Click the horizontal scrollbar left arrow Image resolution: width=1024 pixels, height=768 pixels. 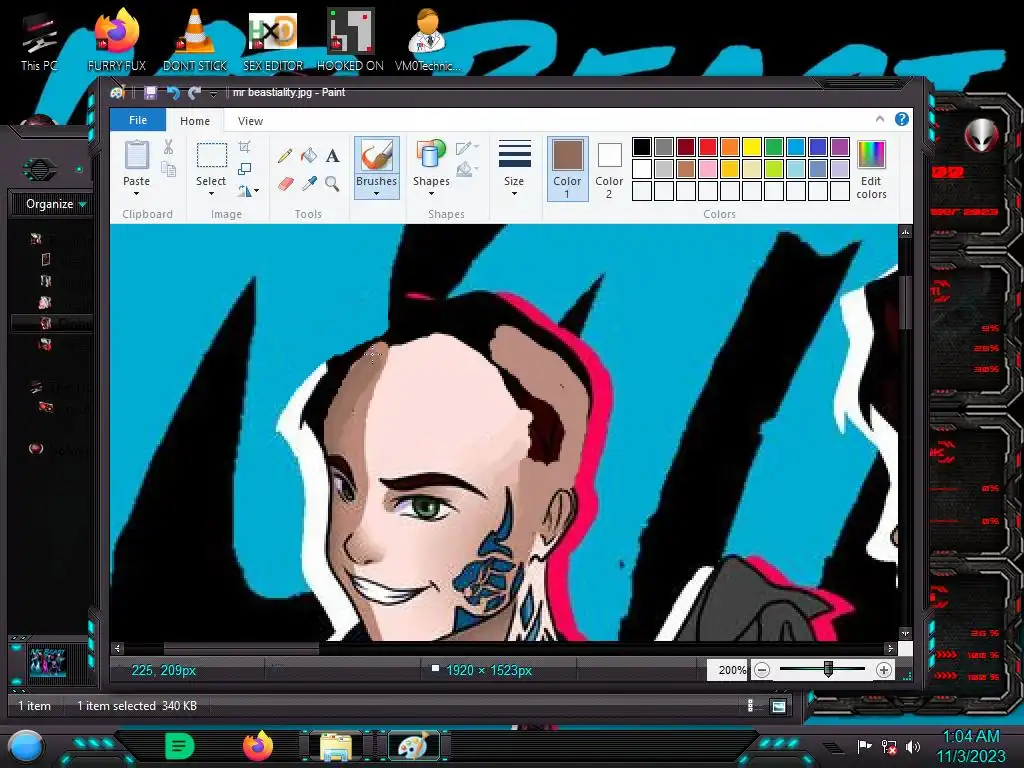pos(118,648)
